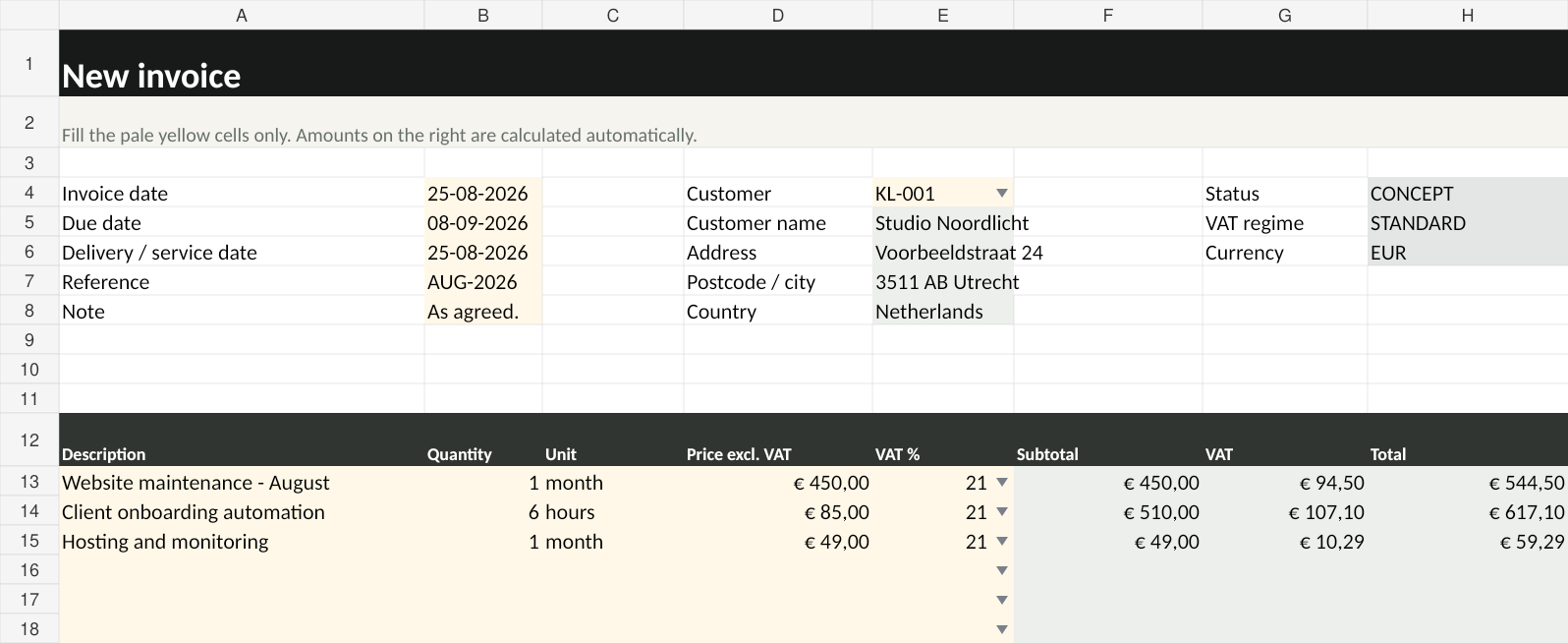Click the 'STANDARD' VAT regime cell

1468,223
